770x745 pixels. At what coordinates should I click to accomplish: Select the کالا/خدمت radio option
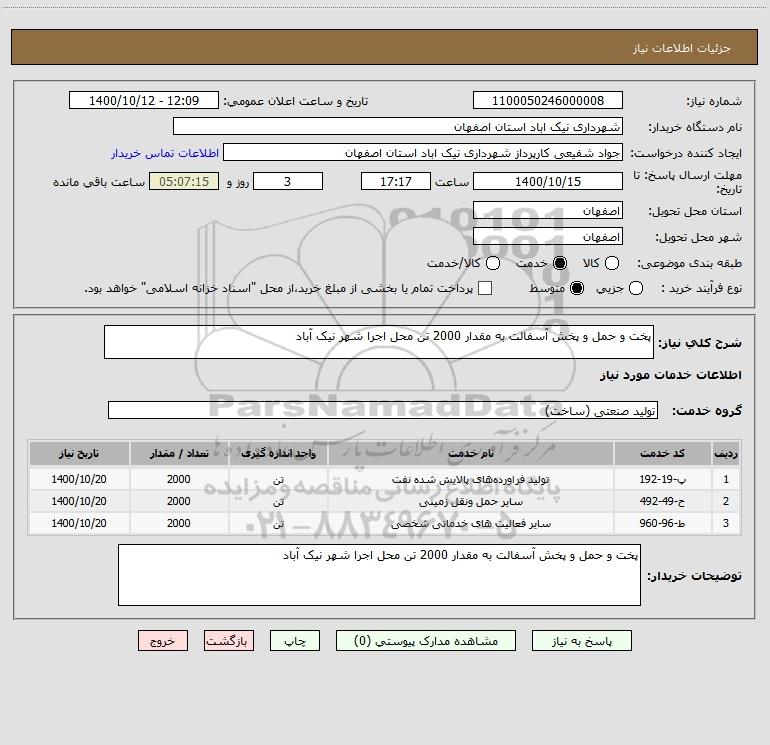(x=493, y=263)
